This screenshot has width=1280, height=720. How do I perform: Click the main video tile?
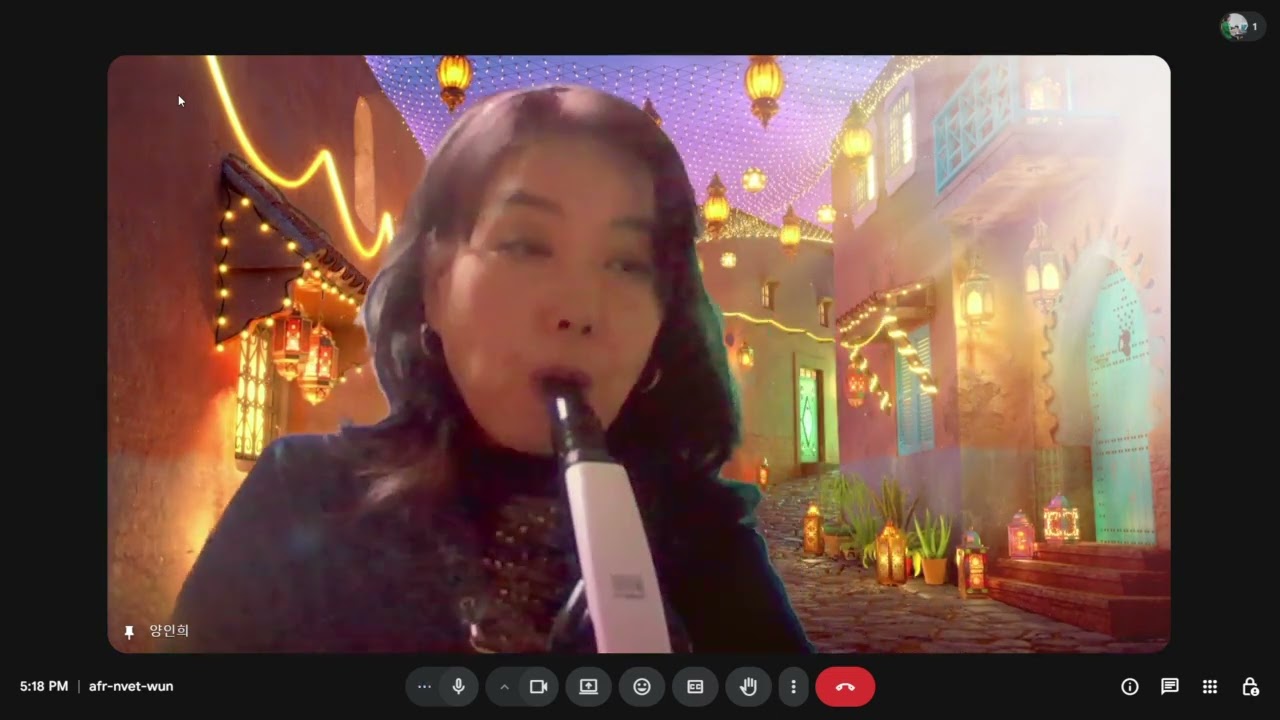click(x=639, y=354)
